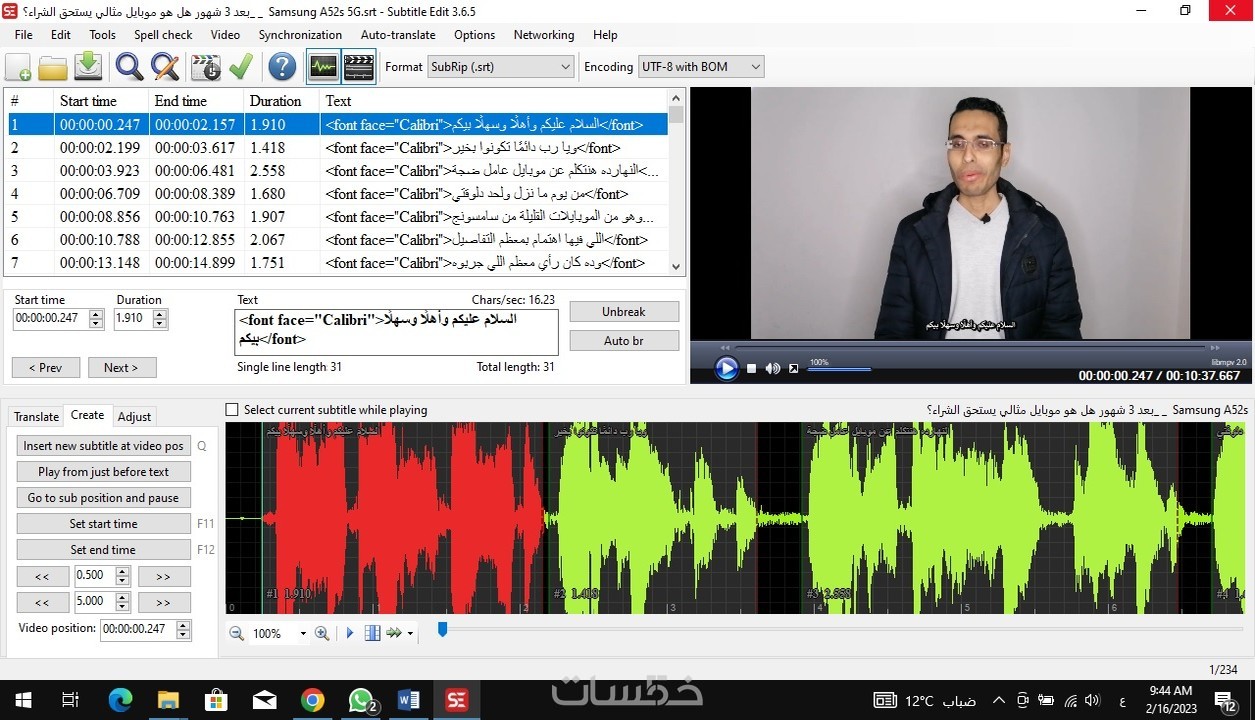Stop video playback with the square icon
Viewport: 1255px width, 720px height.
752,369
